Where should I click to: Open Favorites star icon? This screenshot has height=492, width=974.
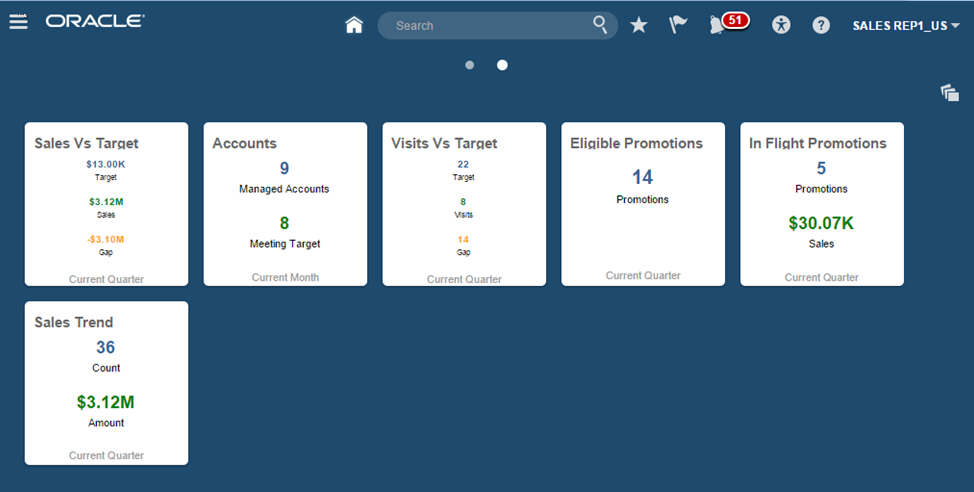(639, 25)
